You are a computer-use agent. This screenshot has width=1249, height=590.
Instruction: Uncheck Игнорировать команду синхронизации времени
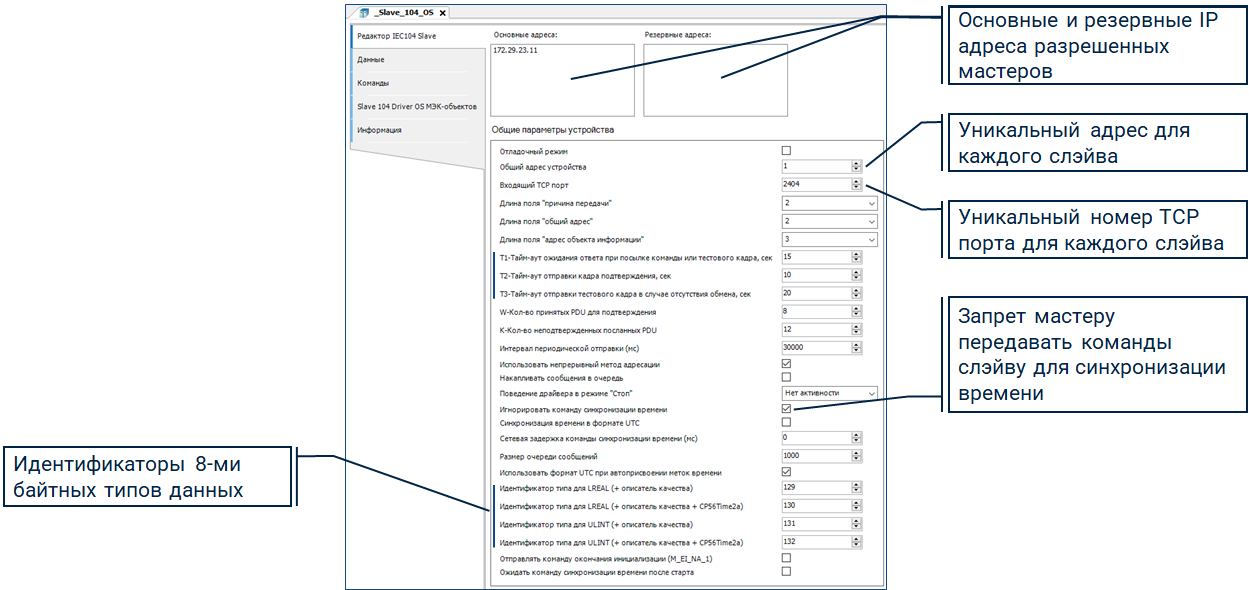(786, 409)
